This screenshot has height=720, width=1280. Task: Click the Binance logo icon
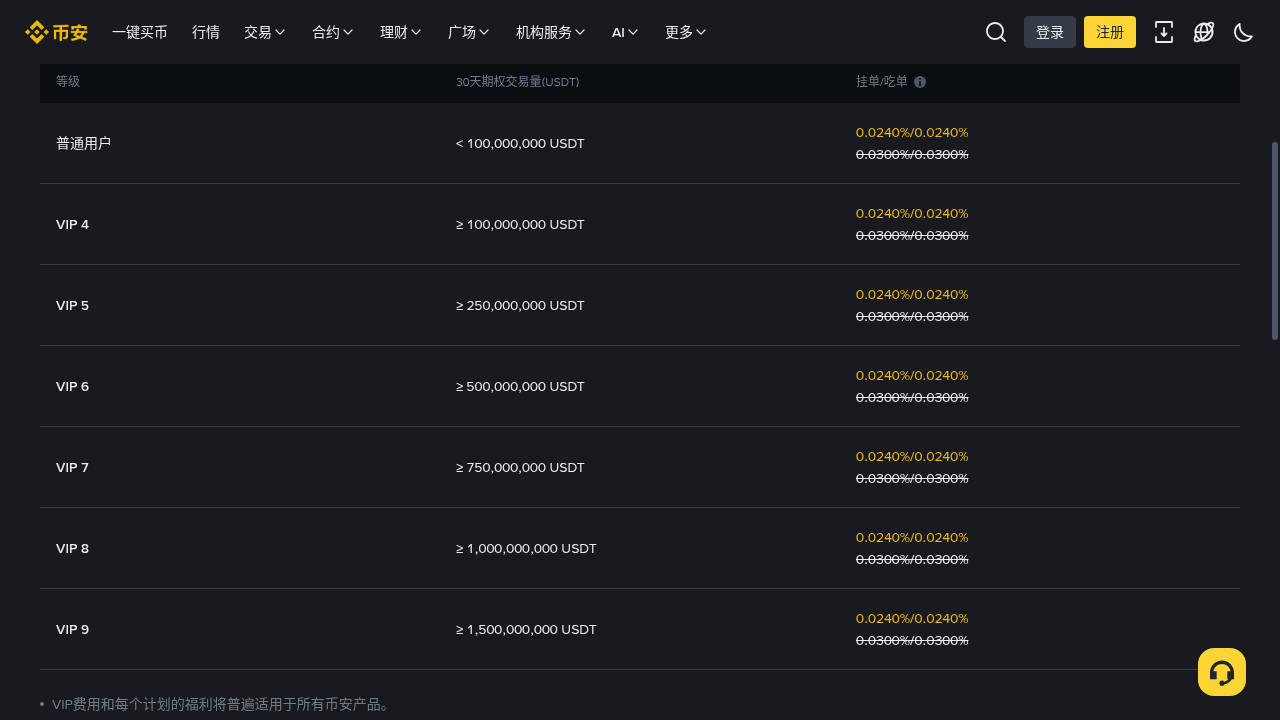point(56,32)
